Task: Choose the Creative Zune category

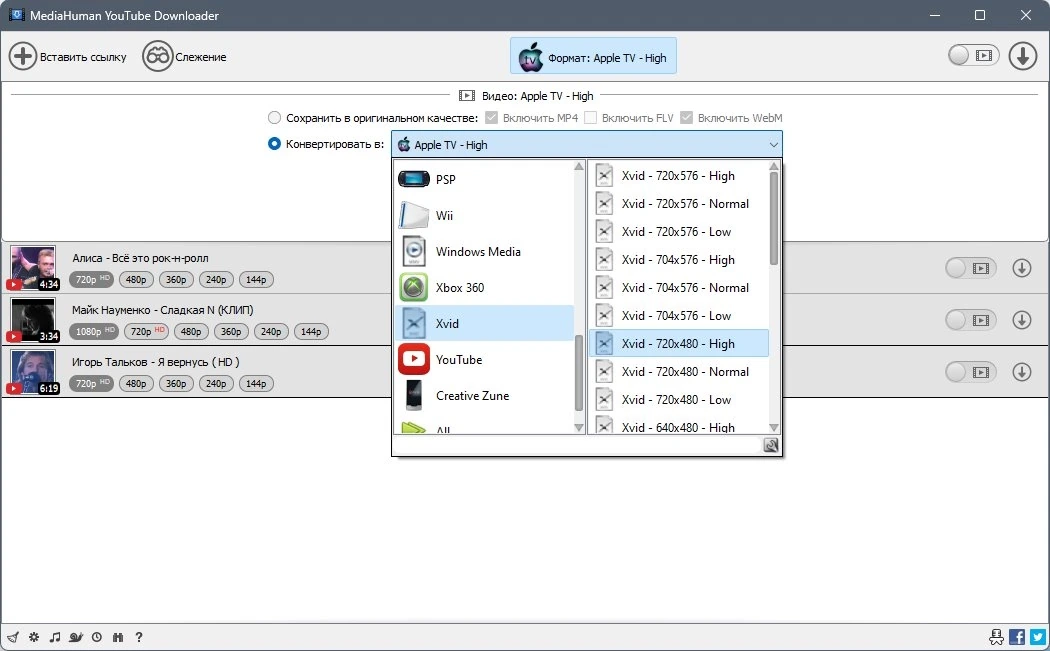Action: point(483,396)
